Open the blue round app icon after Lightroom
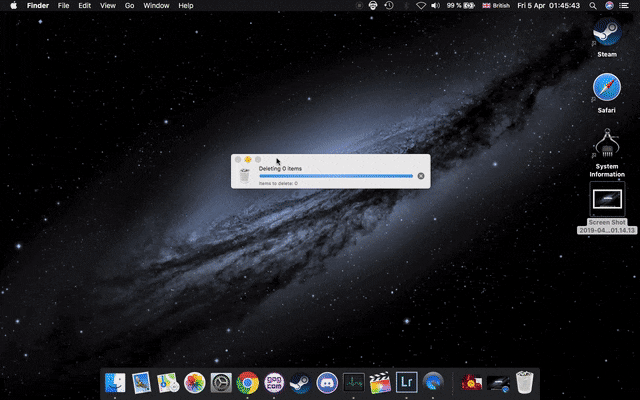 (433, 383)
